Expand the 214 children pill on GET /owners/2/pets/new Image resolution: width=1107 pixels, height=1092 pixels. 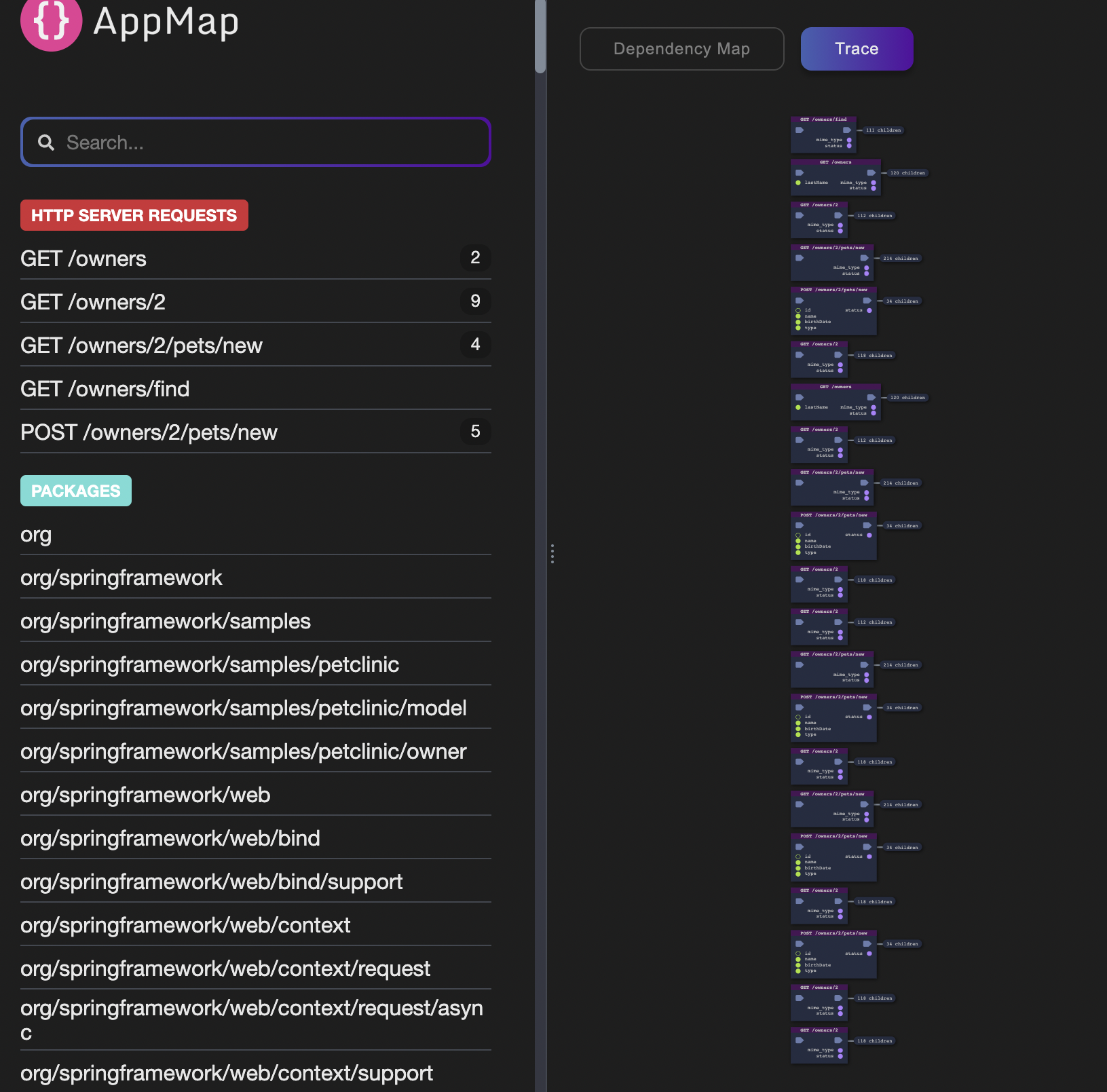click(901, 259)
